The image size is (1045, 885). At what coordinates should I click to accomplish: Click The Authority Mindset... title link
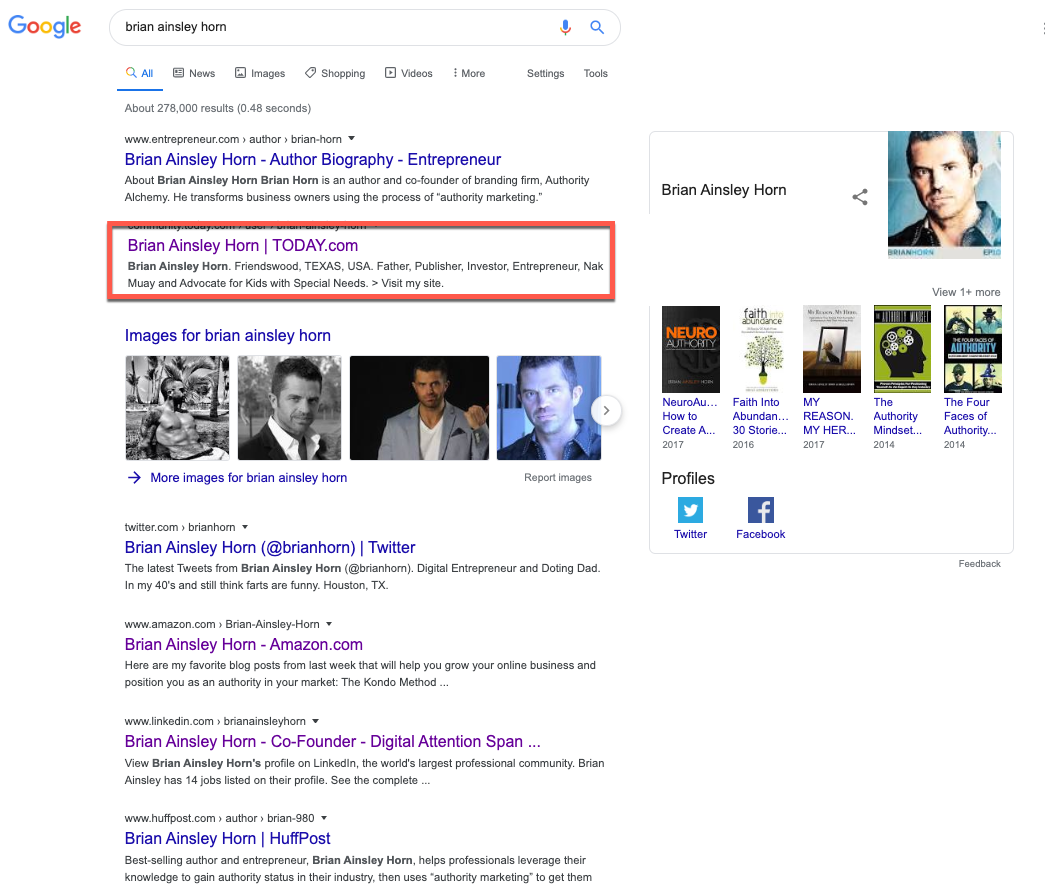pyautogui.click(x=898, y=417)
